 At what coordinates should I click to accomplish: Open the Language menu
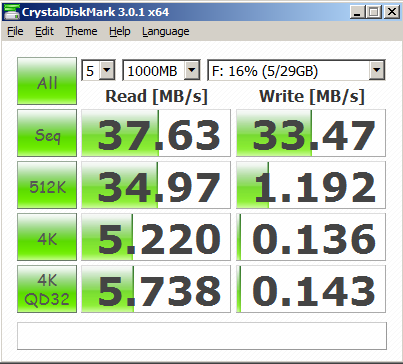[x=166, y=31]
